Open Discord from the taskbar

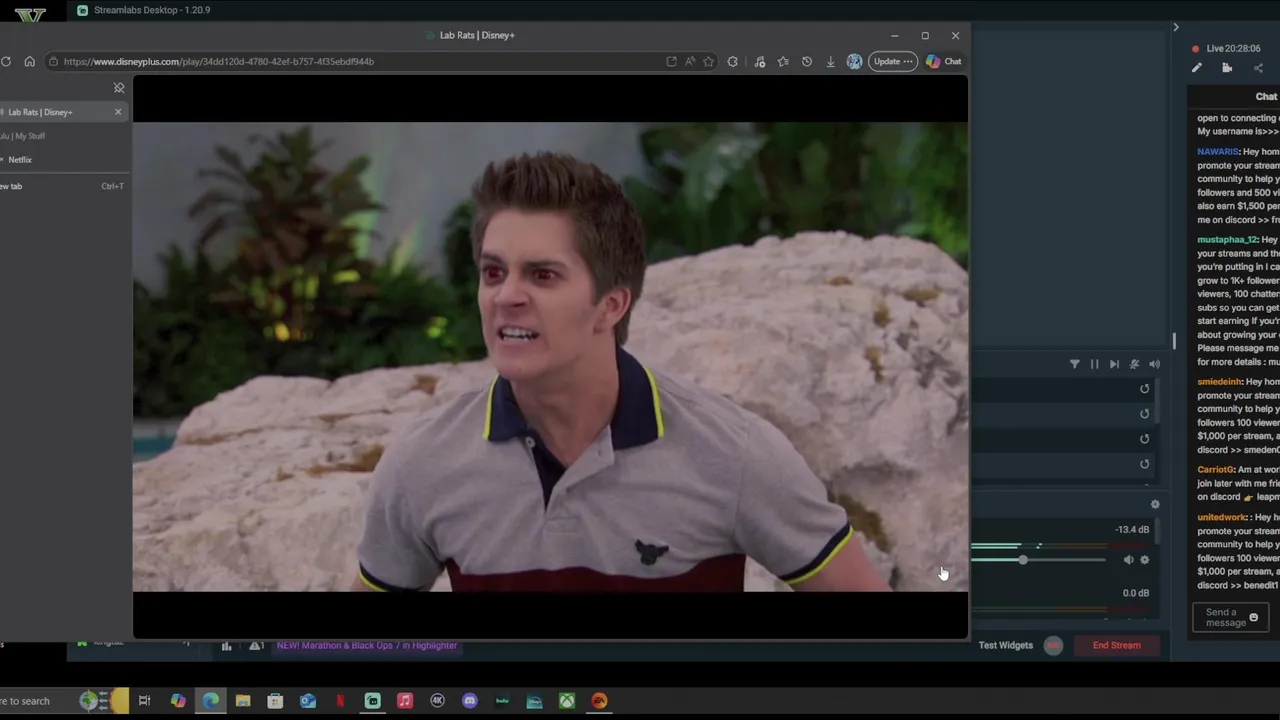point(470,701)
